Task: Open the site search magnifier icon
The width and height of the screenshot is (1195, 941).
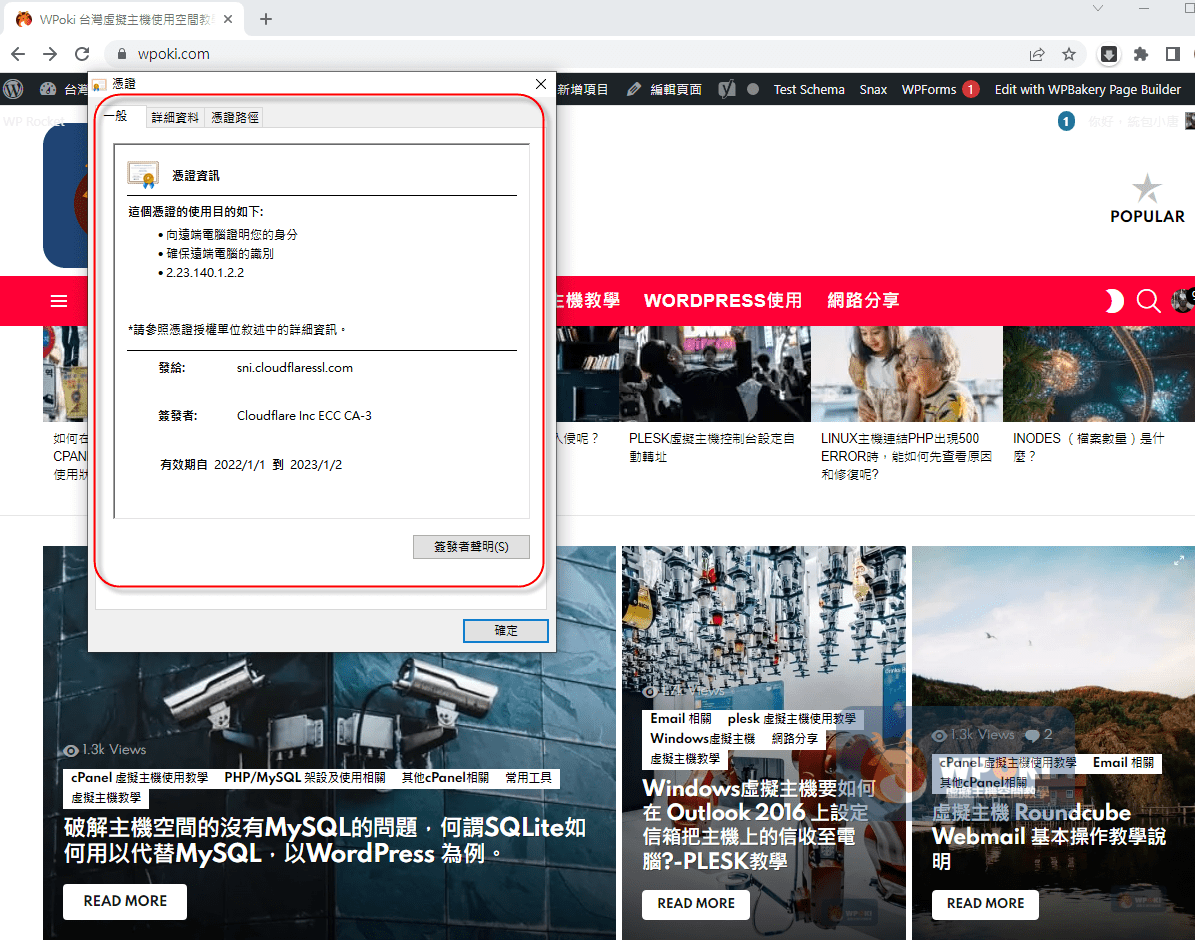Action: tap(1148, 301)
